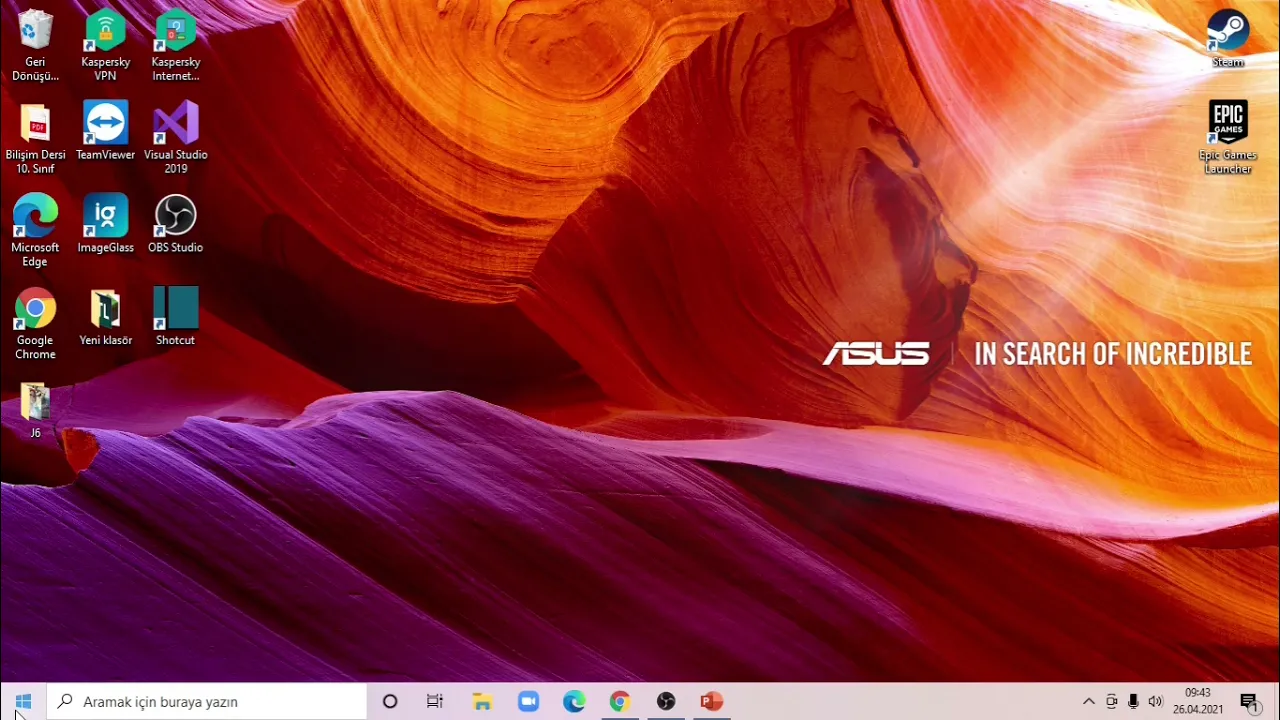Select the ImageGlass desktop shortcut
Image resolution: width=1280 pixels, height=720 pixels.
click(x=105, y=224)
